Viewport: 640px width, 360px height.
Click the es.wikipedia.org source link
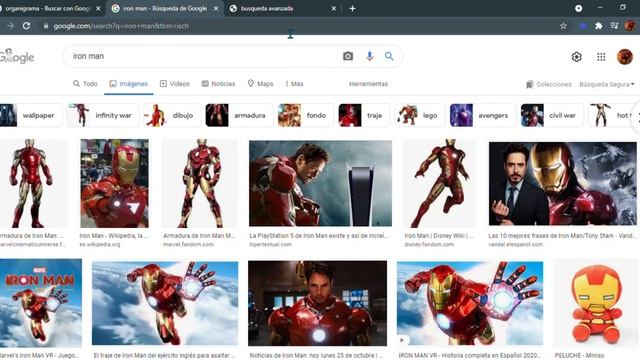100,244
